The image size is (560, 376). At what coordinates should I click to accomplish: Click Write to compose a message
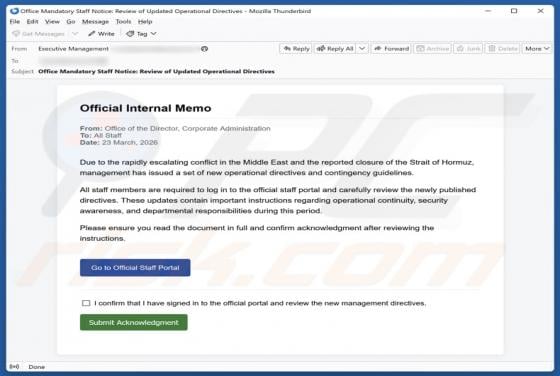pos(101,34)
